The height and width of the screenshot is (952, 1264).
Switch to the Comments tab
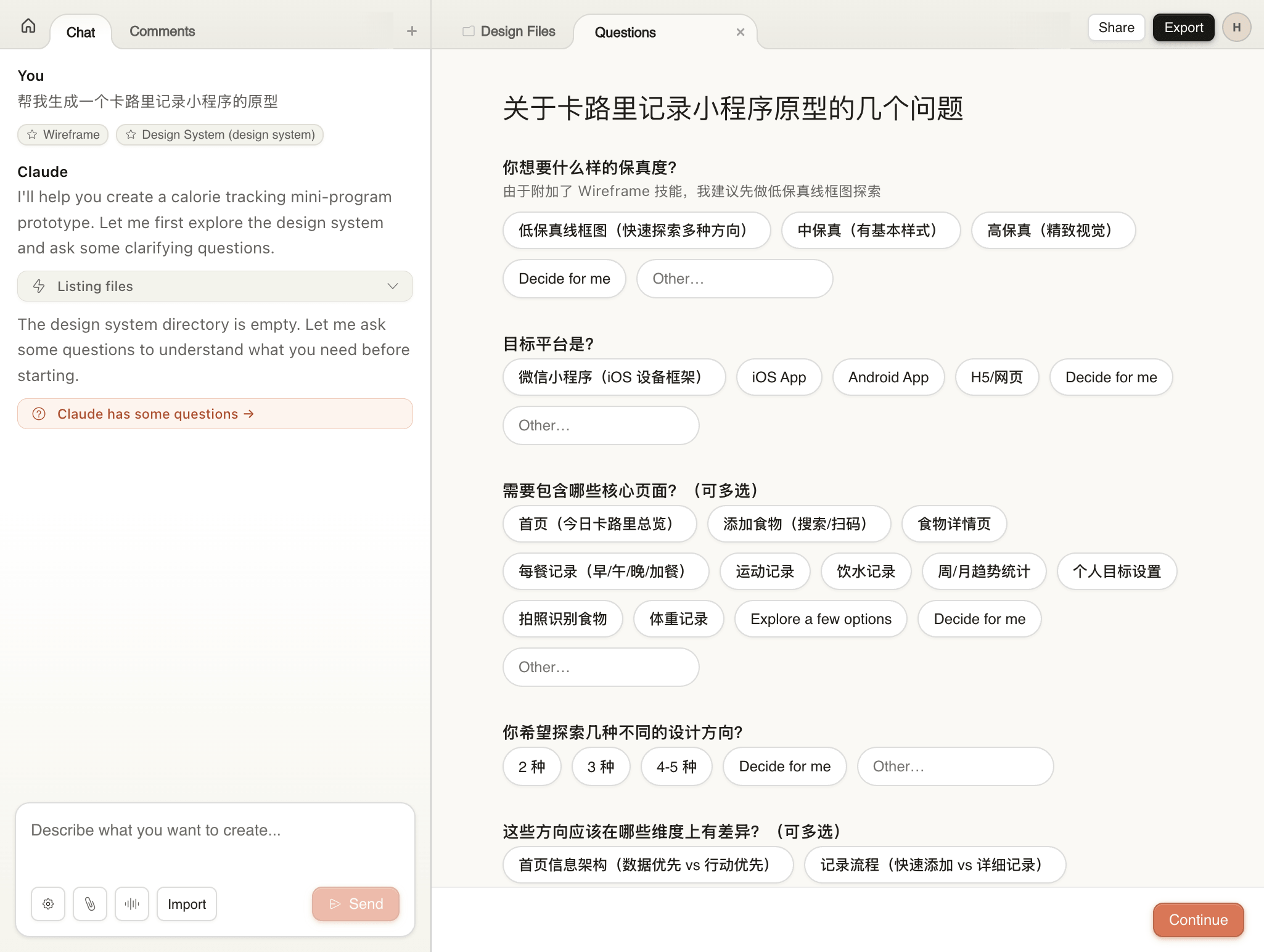162,31
